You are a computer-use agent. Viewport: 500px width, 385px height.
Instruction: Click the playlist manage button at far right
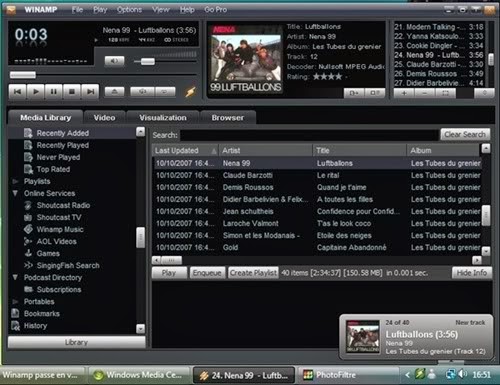coord(484,93)
